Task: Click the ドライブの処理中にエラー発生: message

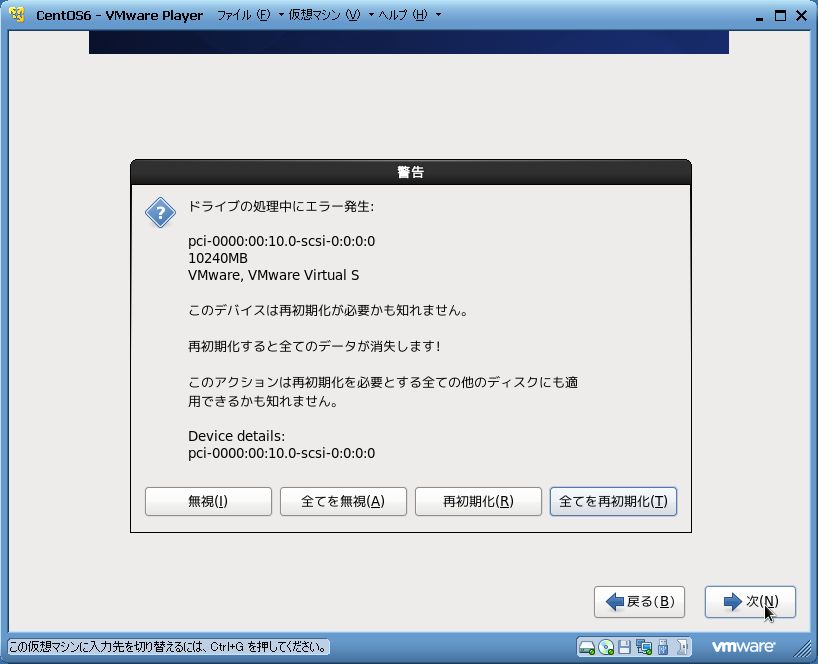Action: coord(281,207)
